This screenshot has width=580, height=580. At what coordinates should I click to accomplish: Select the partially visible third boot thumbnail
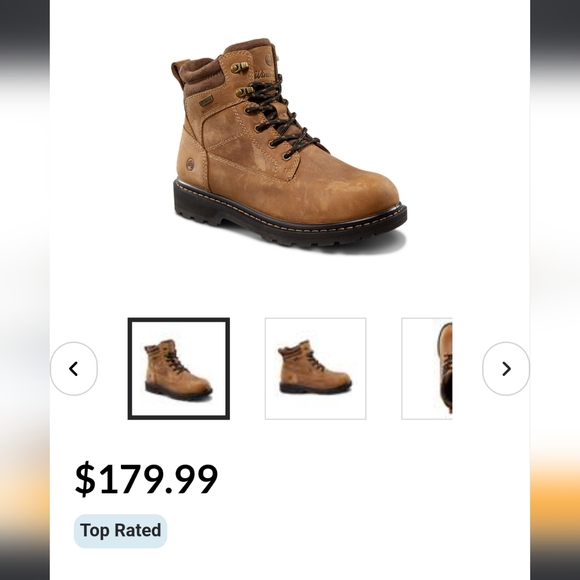(427, 368)
